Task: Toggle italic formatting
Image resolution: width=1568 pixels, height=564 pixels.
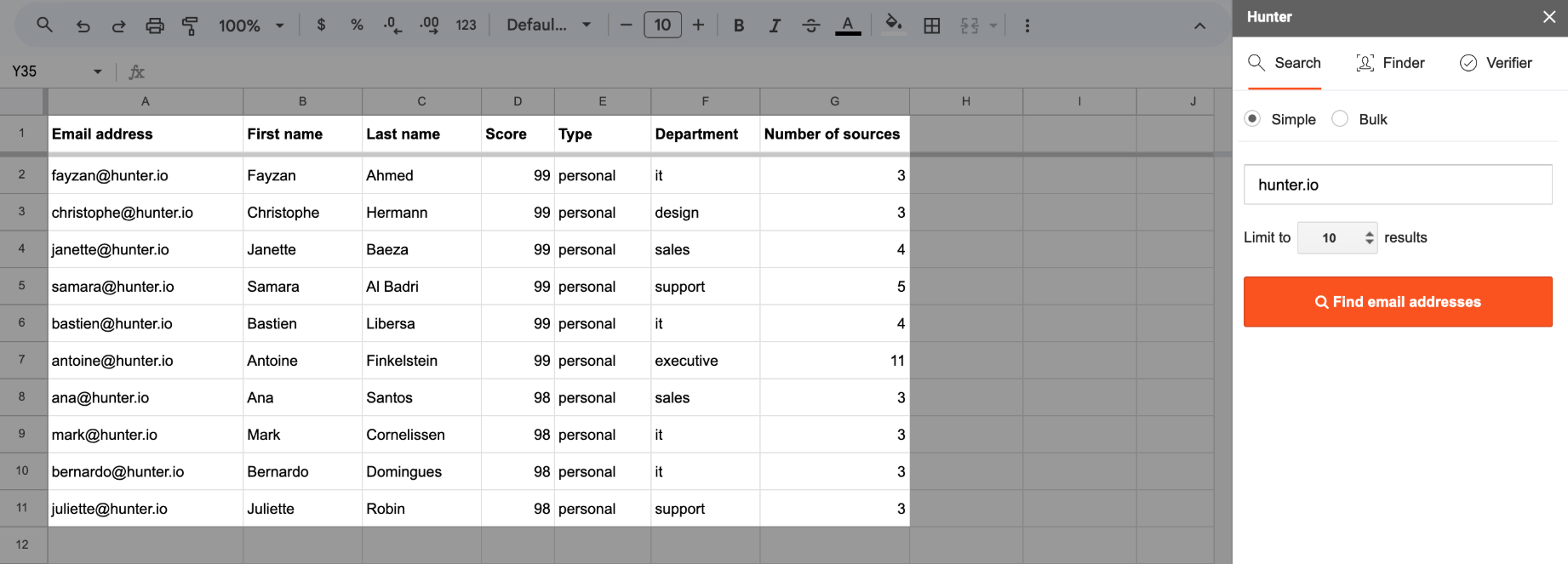Action: point(775,26)
